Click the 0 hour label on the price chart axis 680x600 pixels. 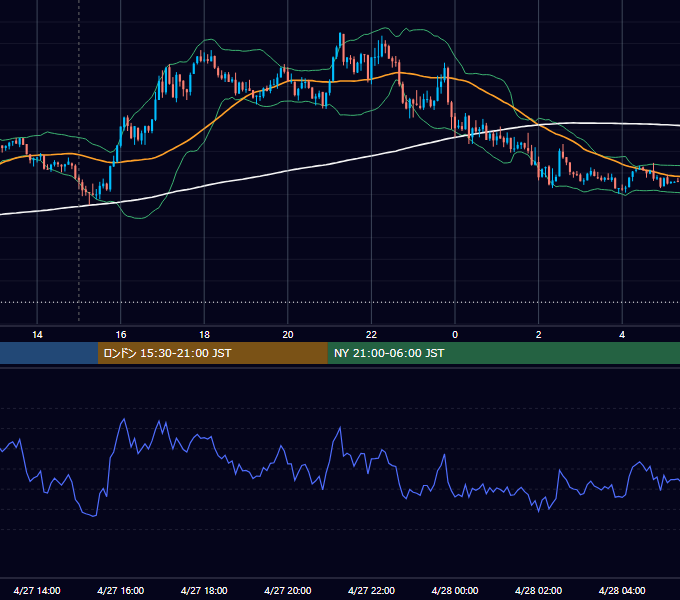click(x=455, y=335)
